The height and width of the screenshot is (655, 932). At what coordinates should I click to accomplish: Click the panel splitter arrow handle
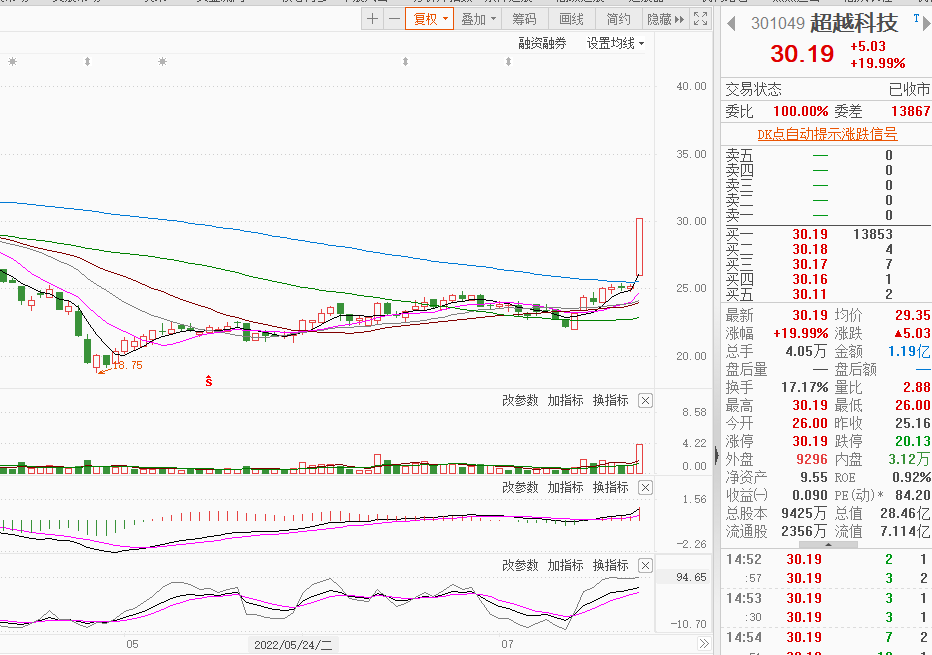coord(716,456)
